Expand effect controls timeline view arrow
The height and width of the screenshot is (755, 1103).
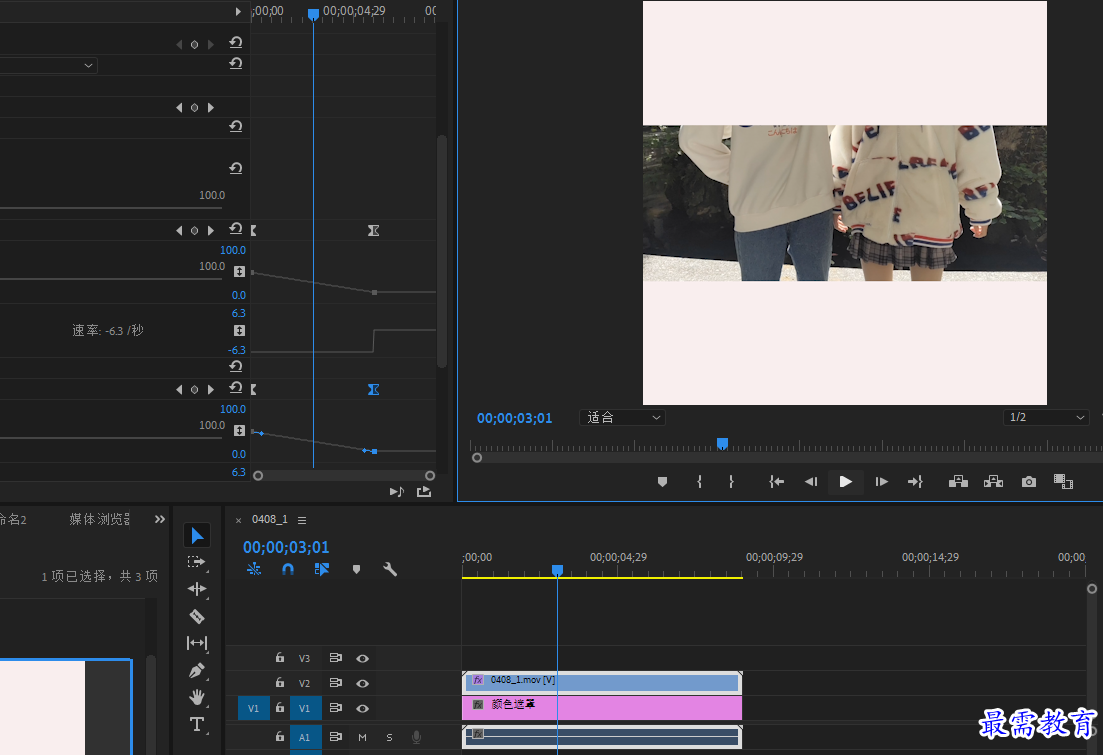point(238,11)
